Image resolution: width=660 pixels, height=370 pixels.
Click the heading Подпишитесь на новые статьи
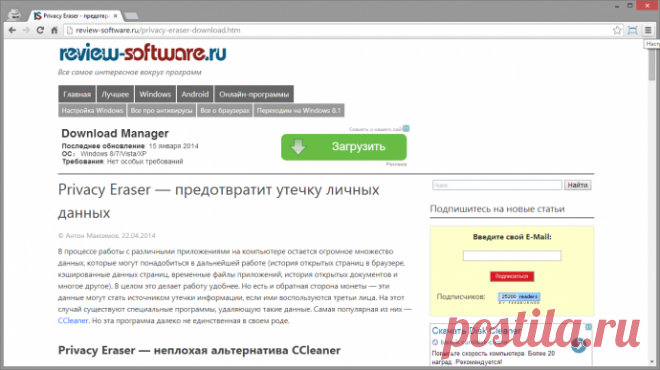497,209
